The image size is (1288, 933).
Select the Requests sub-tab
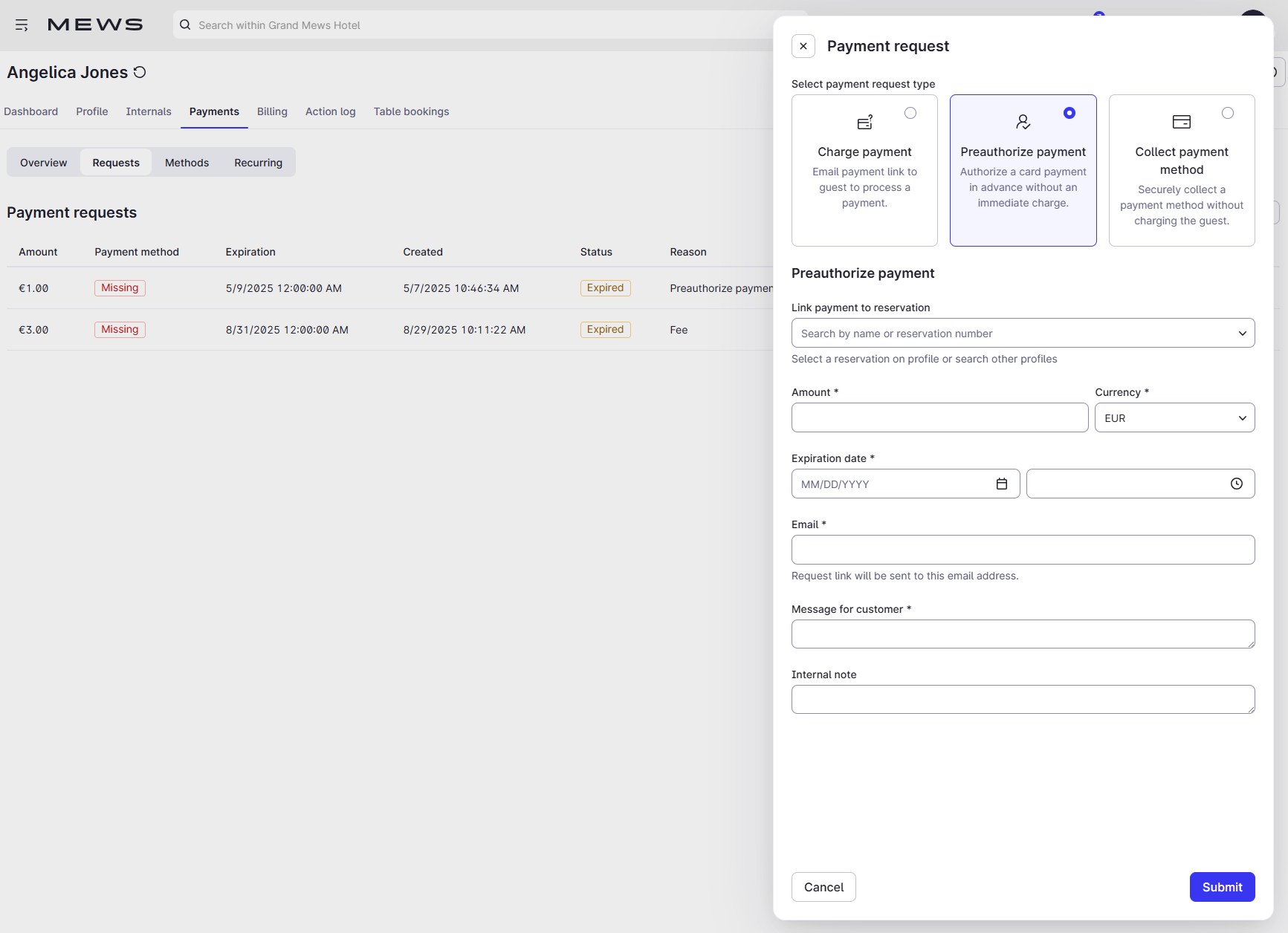click(116, 162)
